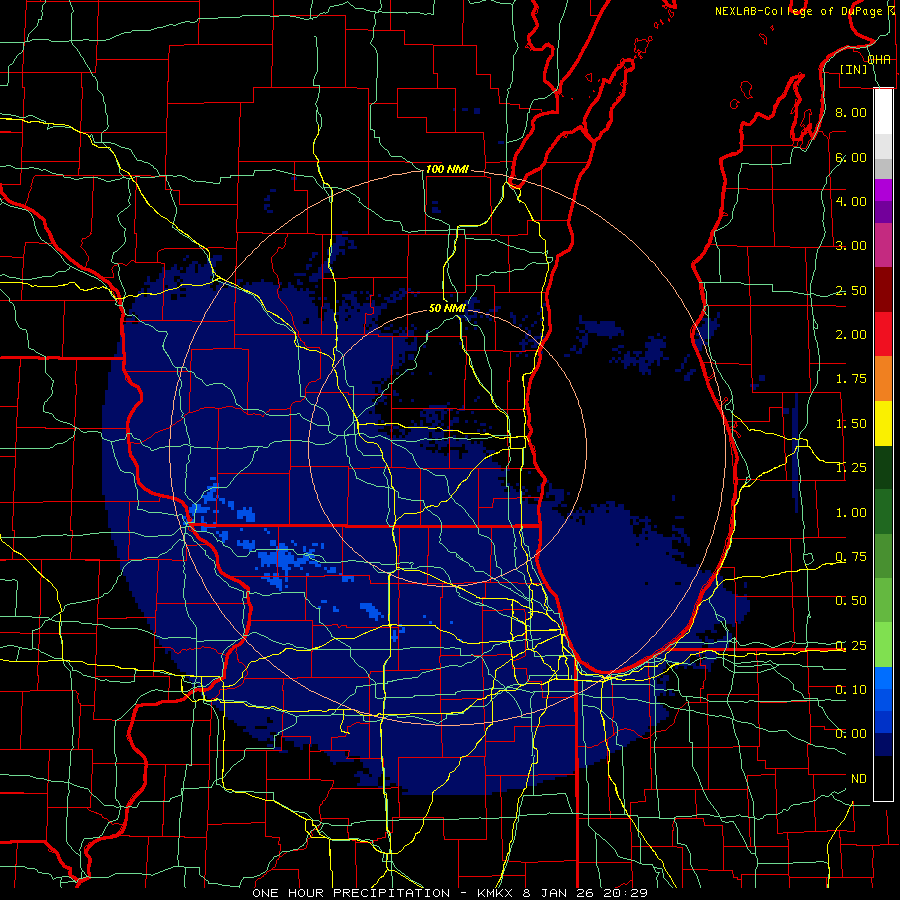Click the NEXLAB-College of DuPage credit text

(798, 11)
